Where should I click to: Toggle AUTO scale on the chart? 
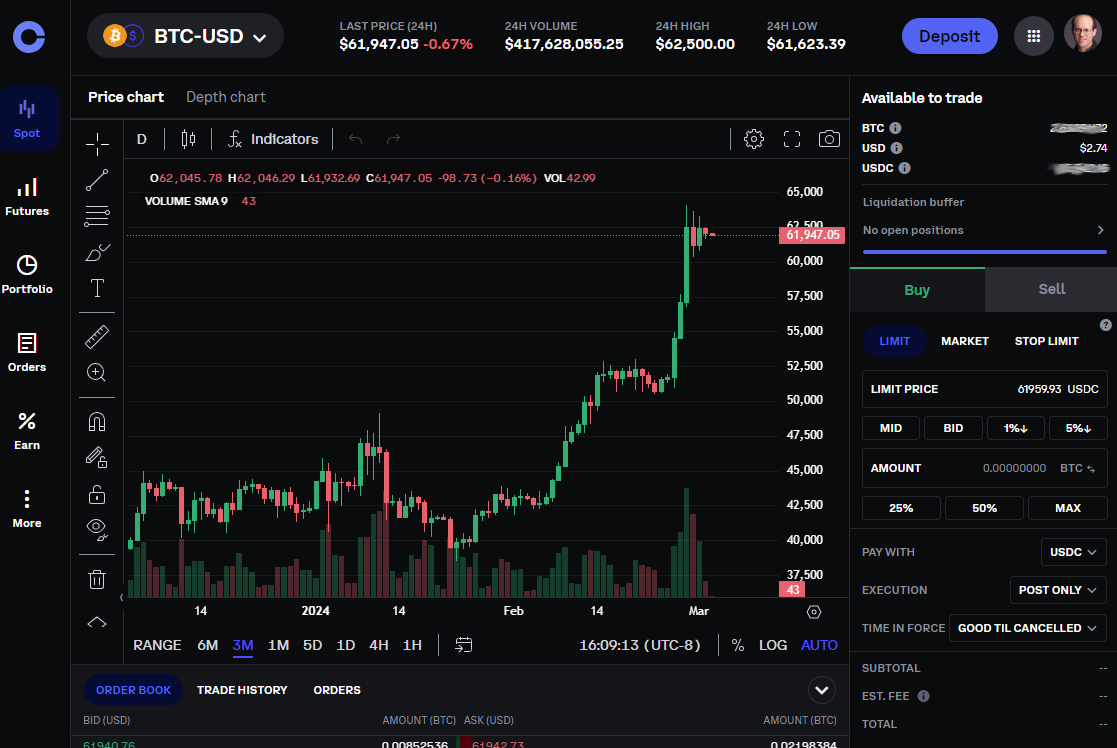(819, 645)
